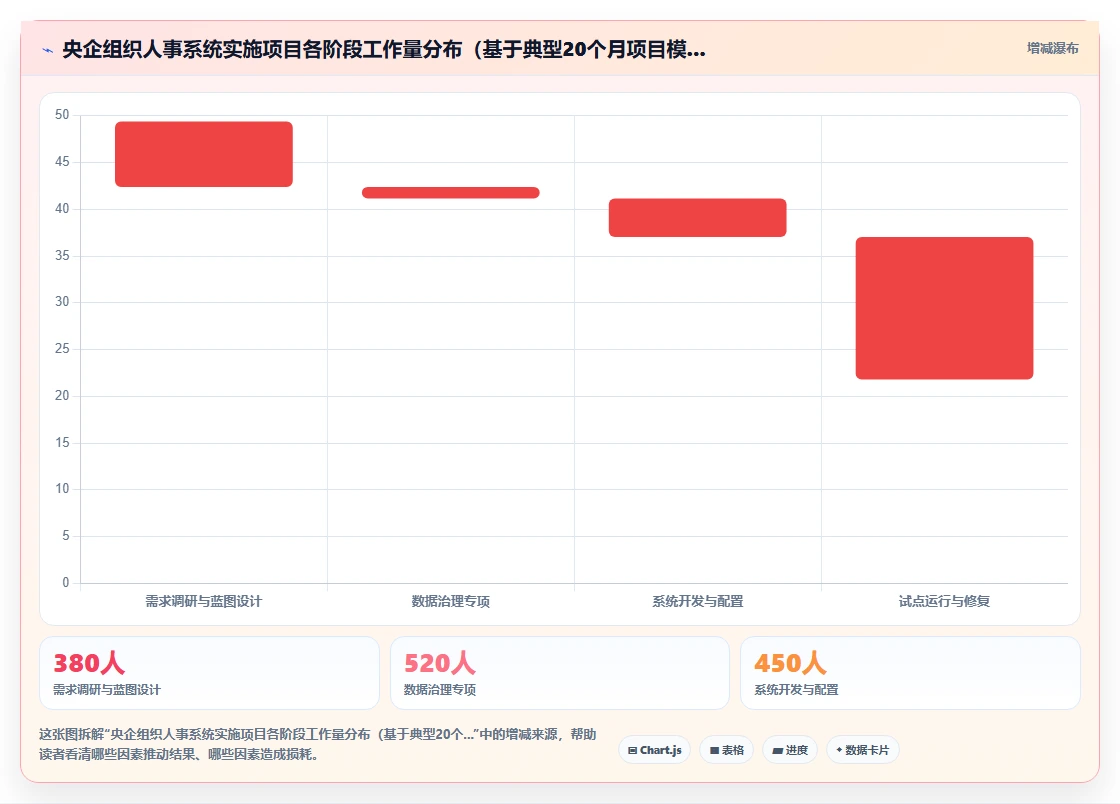Click the y-axis value 30

tap(62, 302)
